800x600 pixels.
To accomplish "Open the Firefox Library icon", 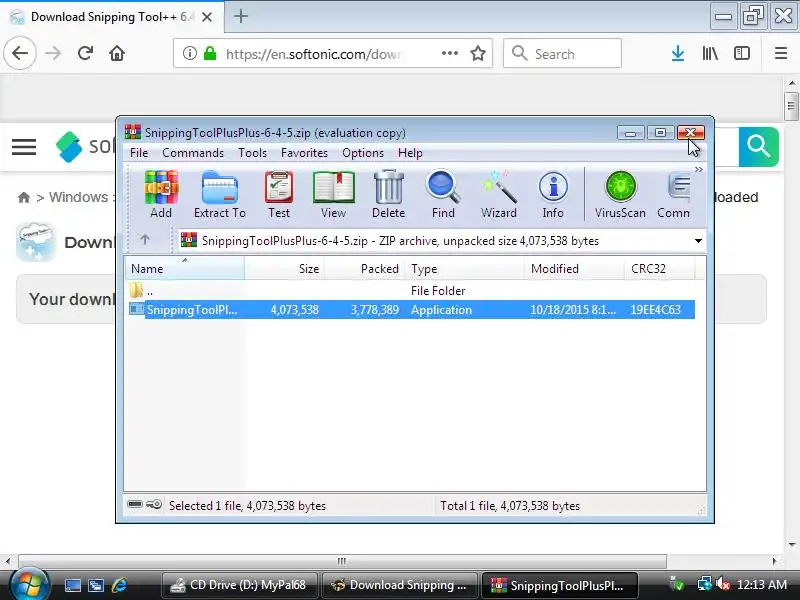I will [710, 53].
